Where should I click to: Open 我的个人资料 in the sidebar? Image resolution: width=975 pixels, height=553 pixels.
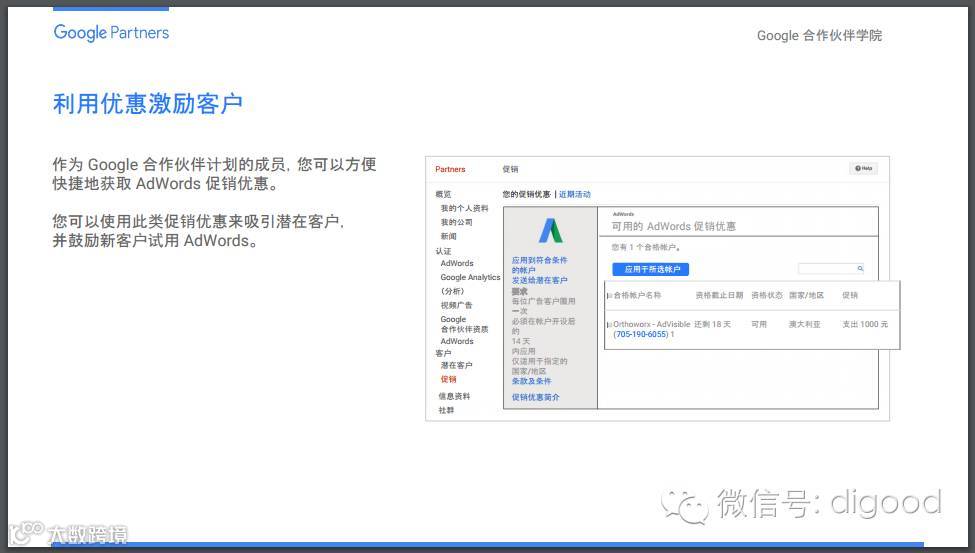point(464,208)
